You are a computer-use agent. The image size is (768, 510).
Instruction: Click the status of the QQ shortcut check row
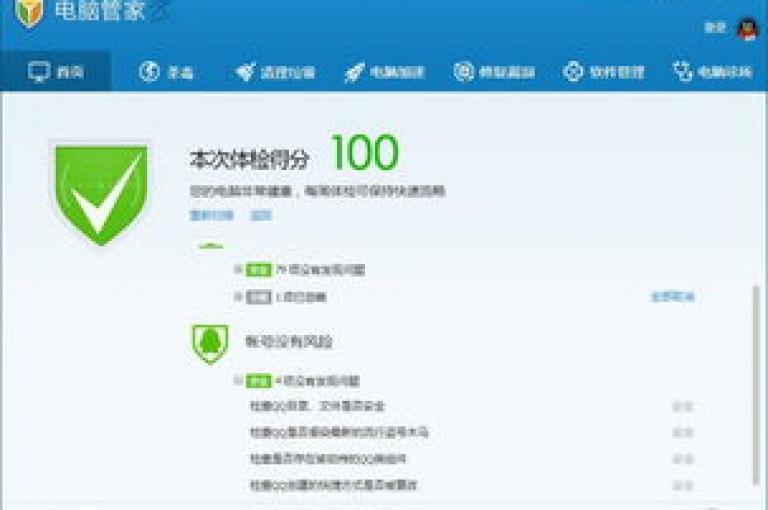pos(683,486)
